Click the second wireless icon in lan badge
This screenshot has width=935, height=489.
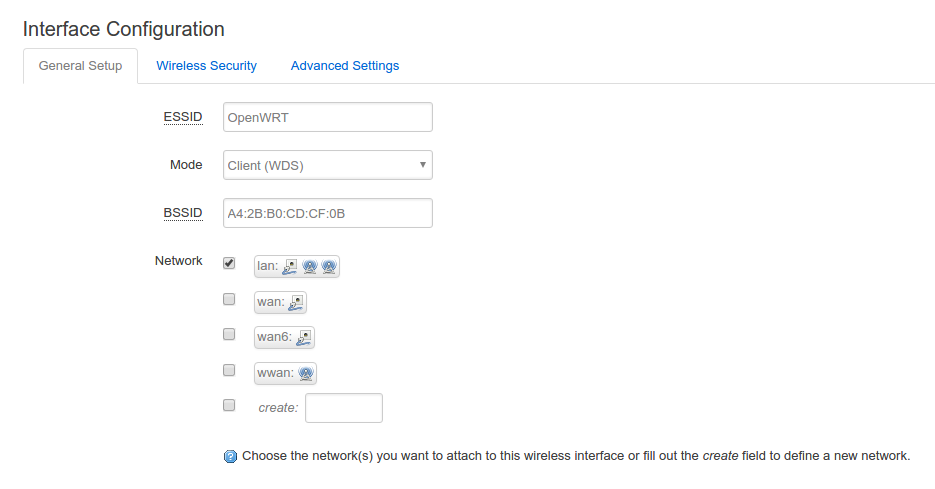(328, 266)
